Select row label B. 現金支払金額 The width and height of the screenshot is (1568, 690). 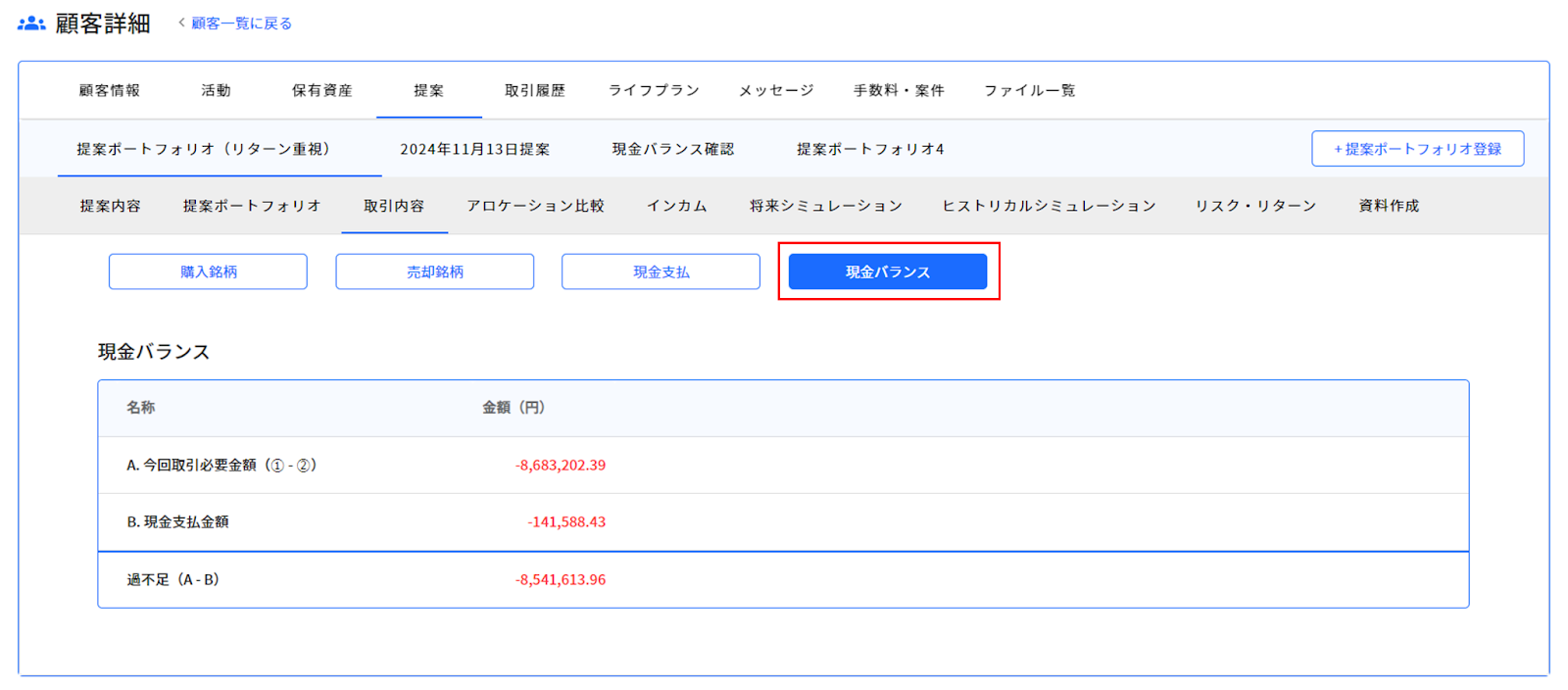pyautogui.click(x=177, y=522)
